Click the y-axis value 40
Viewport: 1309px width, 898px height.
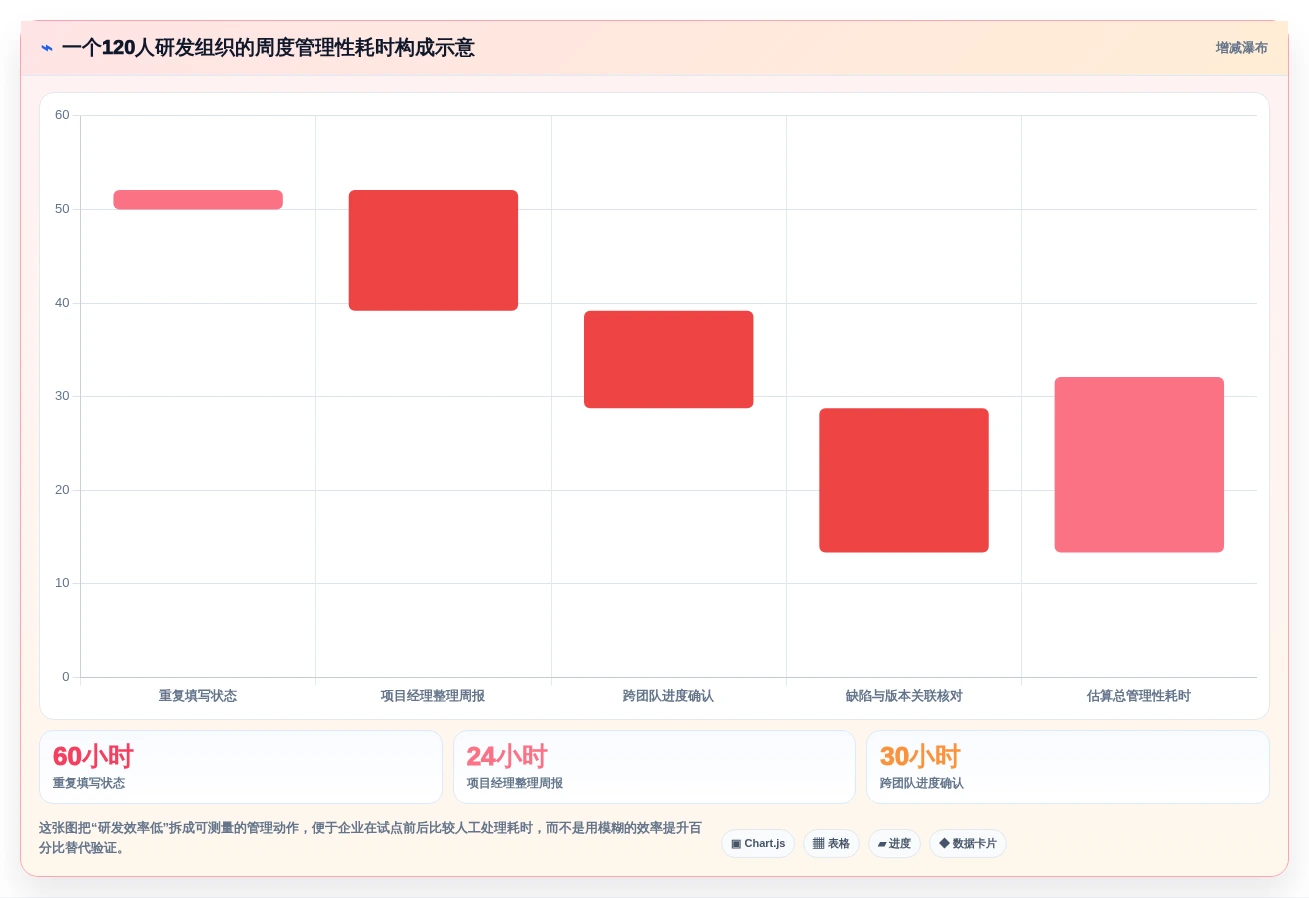62,303
